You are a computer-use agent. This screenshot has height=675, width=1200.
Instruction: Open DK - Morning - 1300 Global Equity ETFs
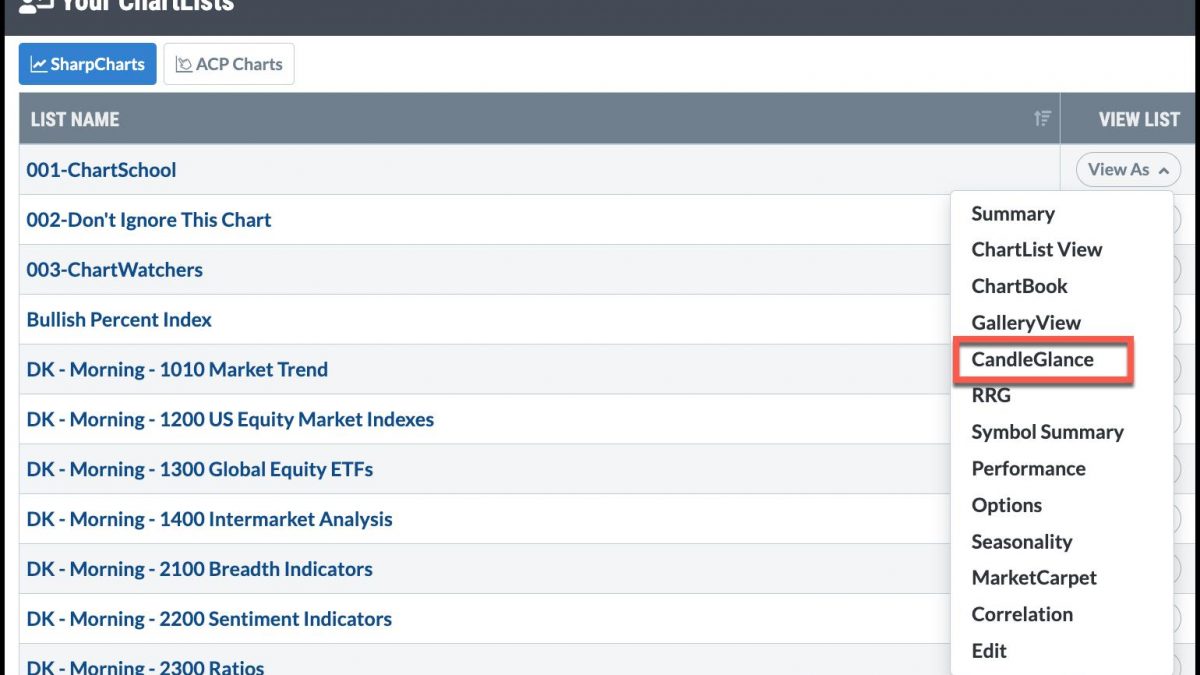point(200,470)
